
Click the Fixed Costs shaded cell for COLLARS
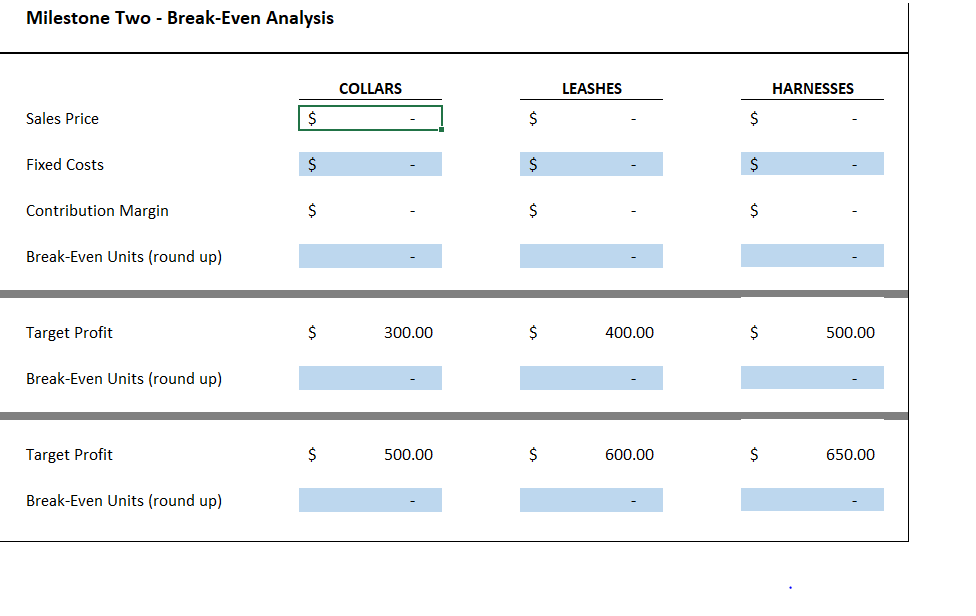pyautogui.click(x=370, y=163)
